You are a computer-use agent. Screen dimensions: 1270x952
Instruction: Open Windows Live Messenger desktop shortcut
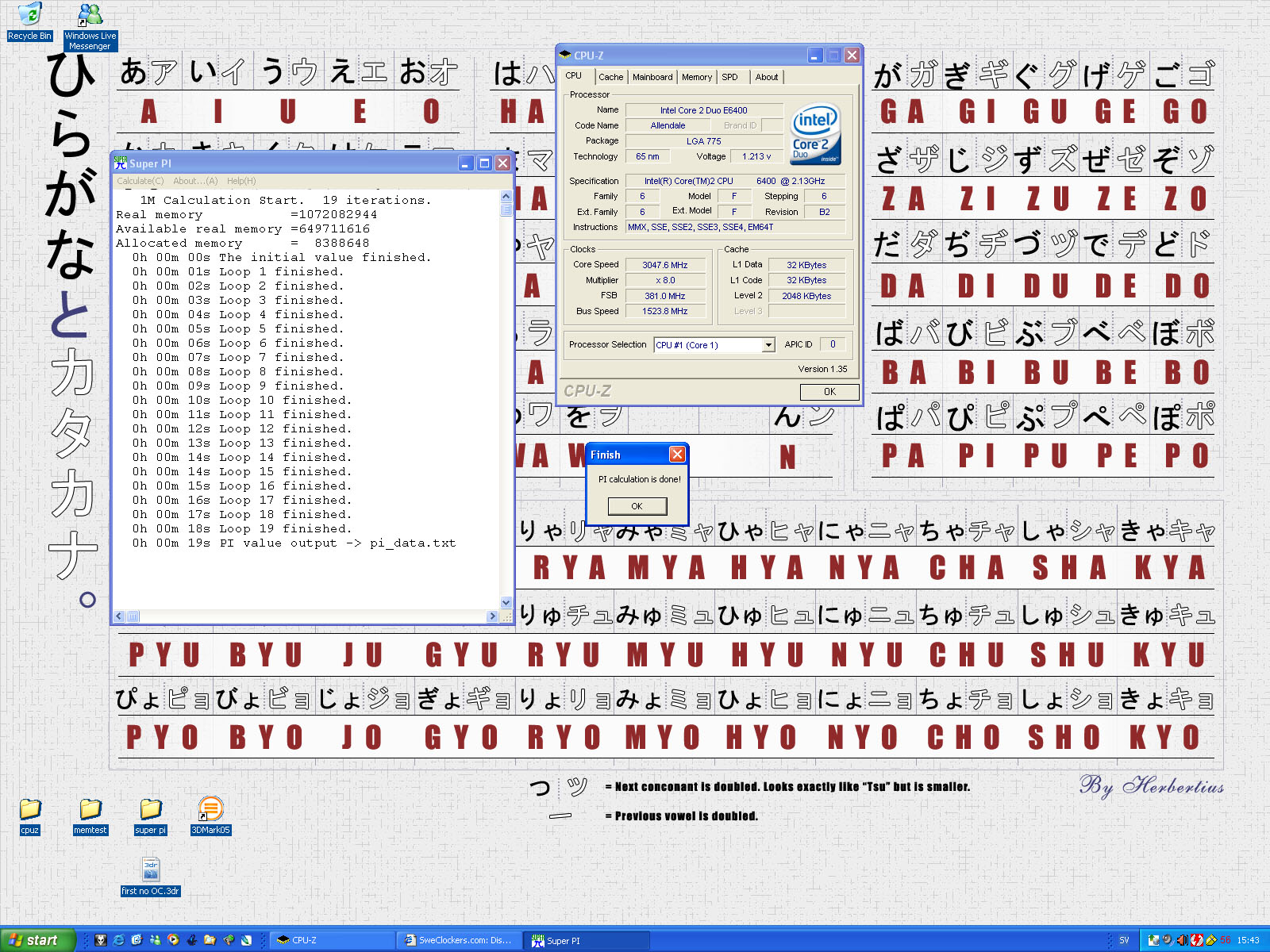[x=90, y=26]
